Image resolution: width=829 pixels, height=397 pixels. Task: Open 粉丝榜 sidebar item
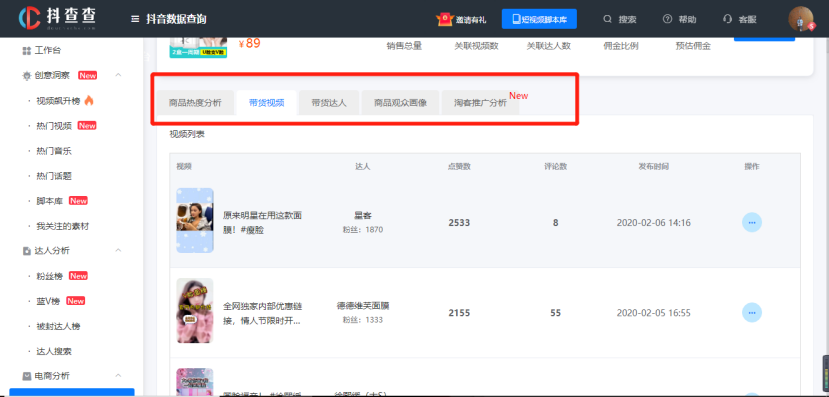click(x=49, y=276)
